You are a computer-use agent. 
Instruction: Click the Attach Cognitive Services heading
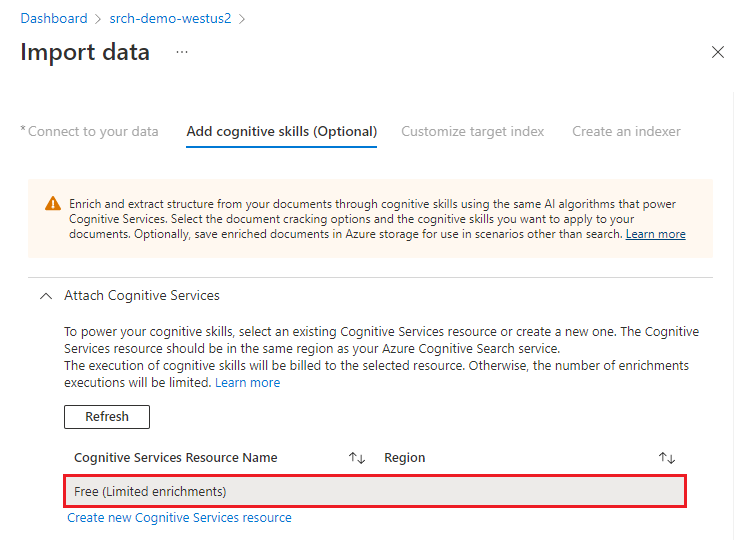pyautogui.click(x=142, y=296)
